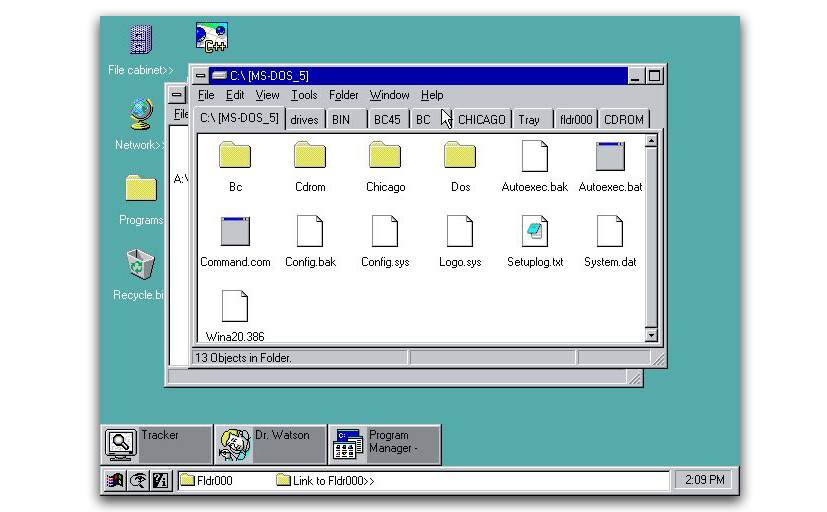827x512 pixels.
Task: Switch to the drives tab
Action: pyautogui.click(x=304, y=120)
